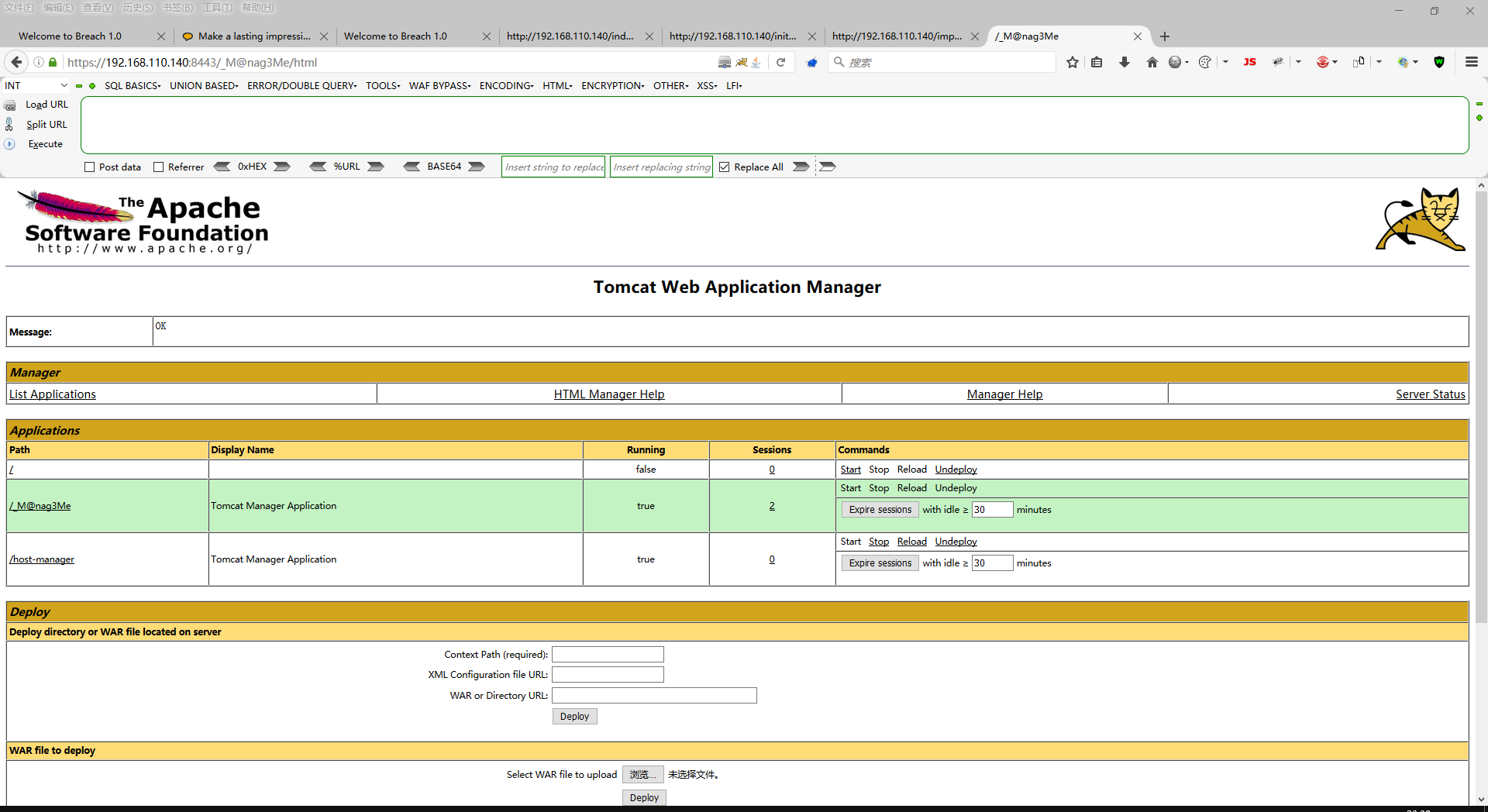Uncheck the Replace All checkbox
Viewport: 1488px width, 812px height.
725,167
